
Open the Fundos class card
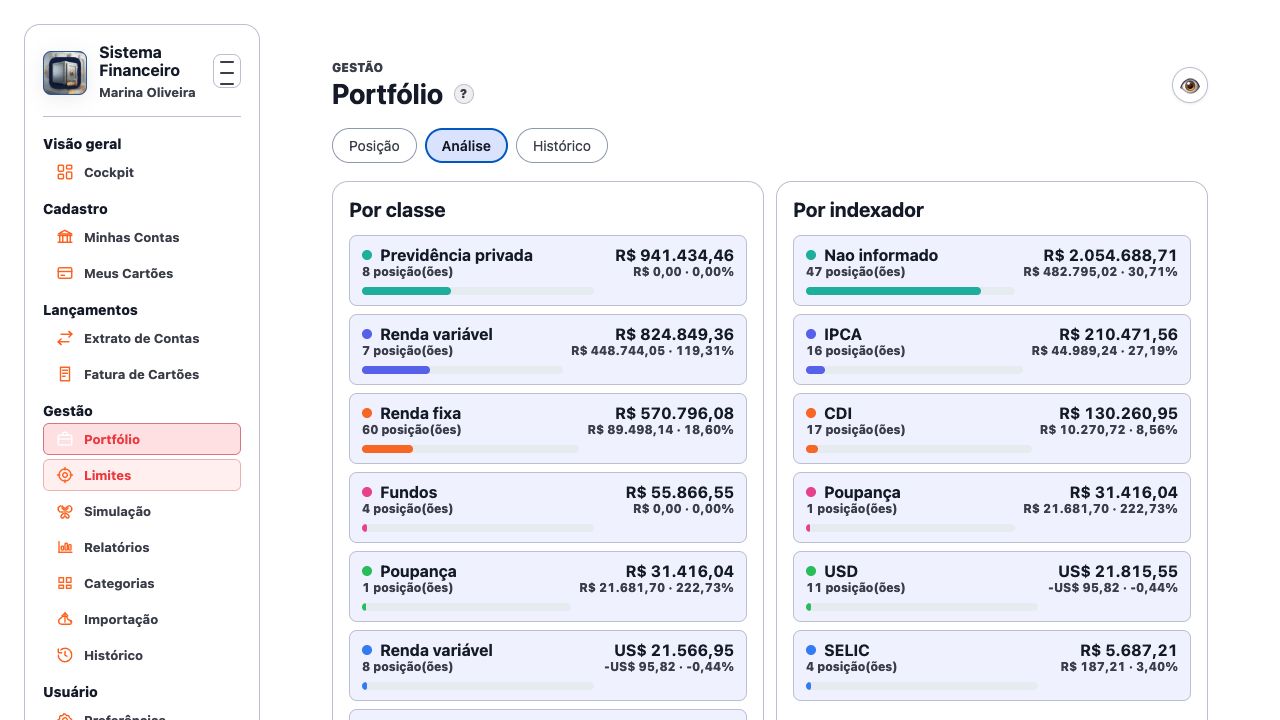(548, 507)
